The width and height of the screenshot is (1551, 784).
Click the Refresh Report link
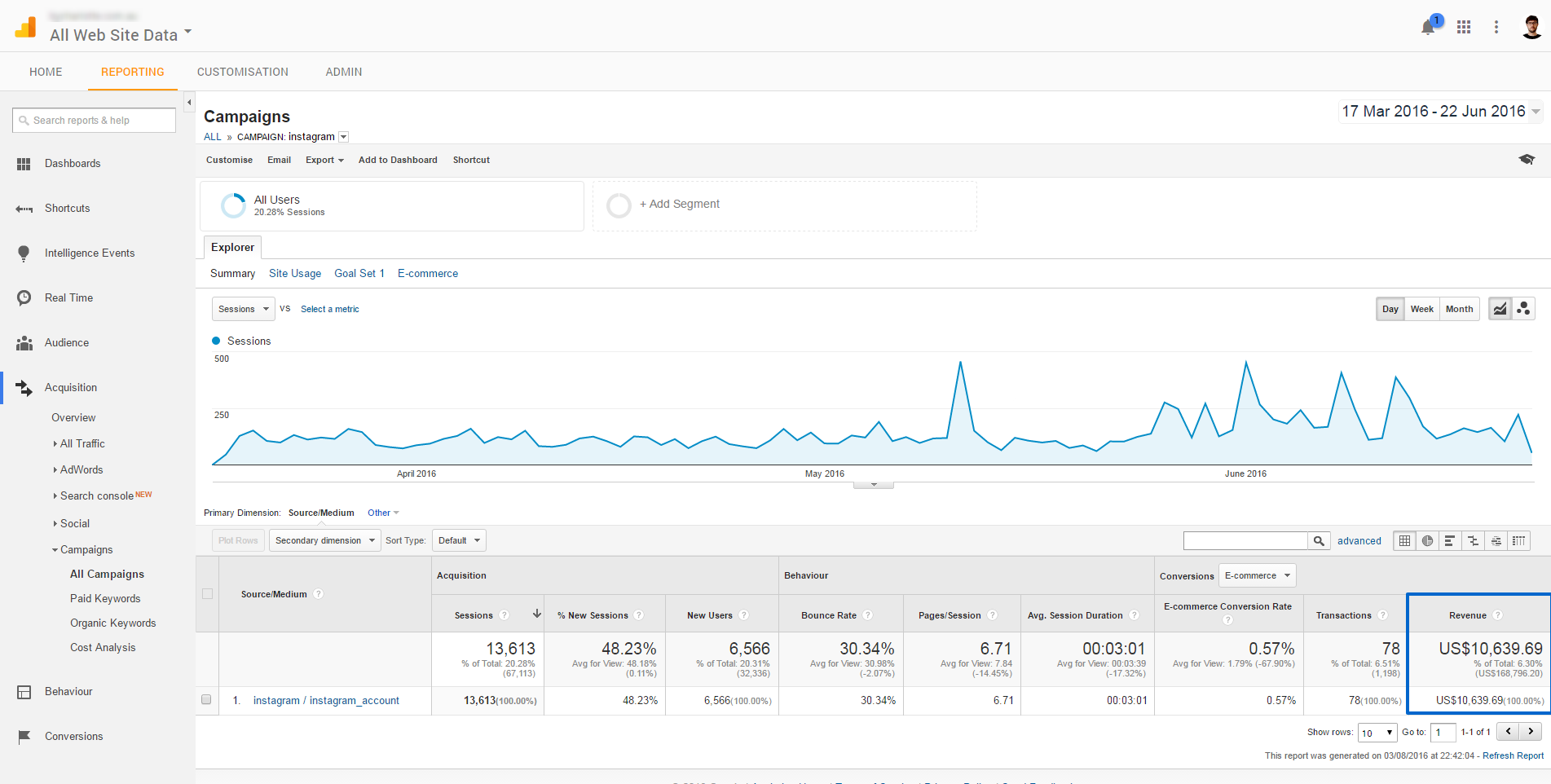click(x=1513, y=755)
